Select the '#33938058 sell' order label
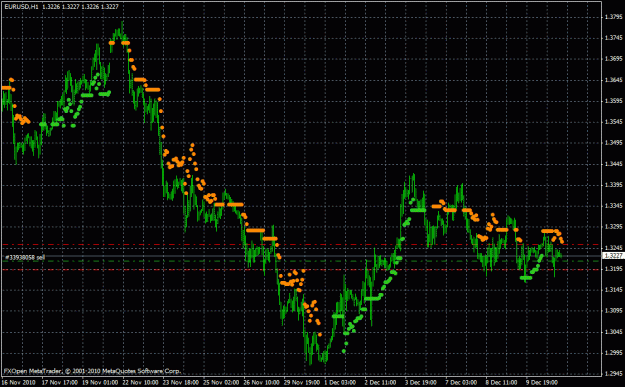The image size is (625, 387). [25, 257]
